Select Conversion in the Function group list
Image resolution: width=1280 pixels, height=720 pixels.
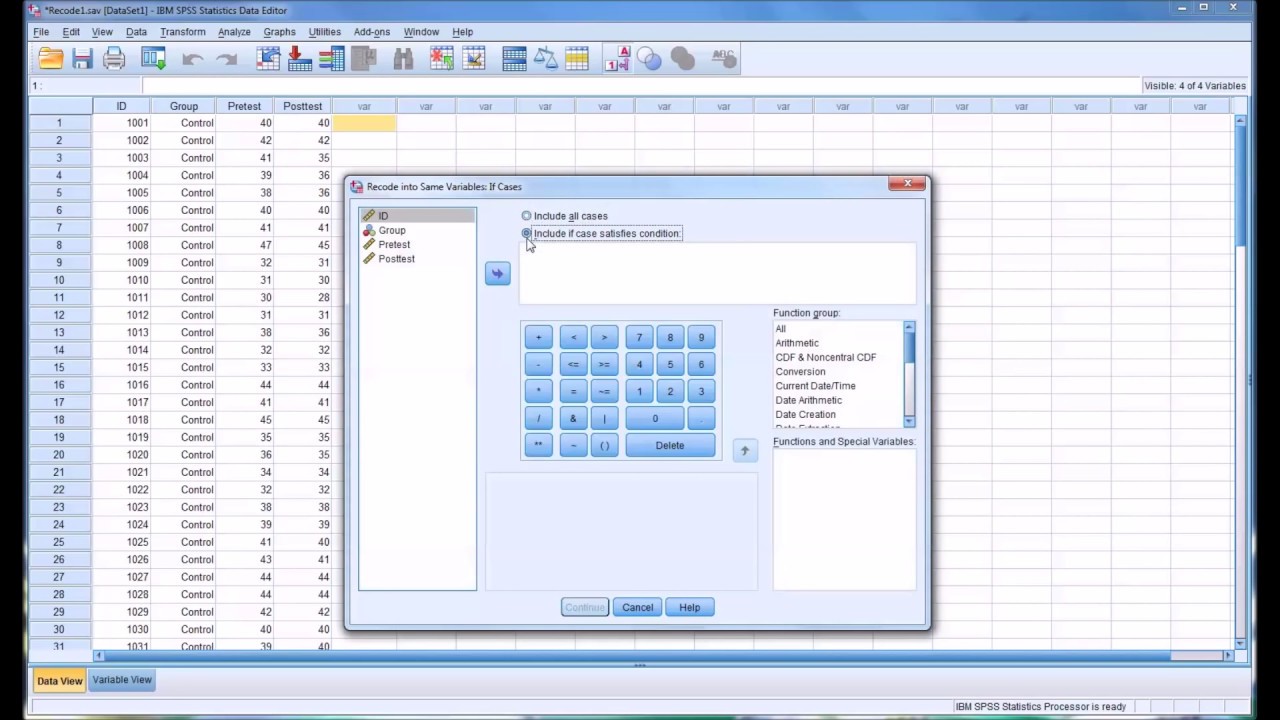pyautogui.click(x=800, y=371)
